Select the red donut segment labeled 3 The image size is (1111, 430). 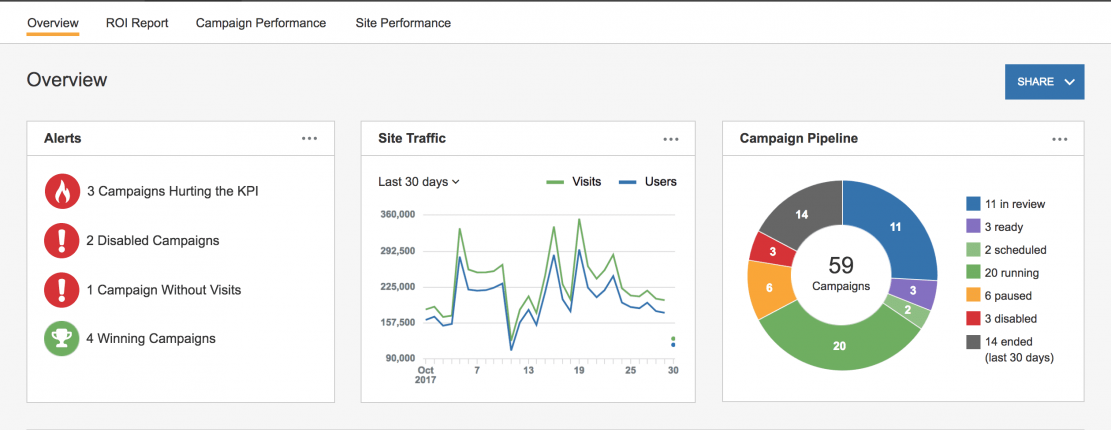[x=772, y=251]
